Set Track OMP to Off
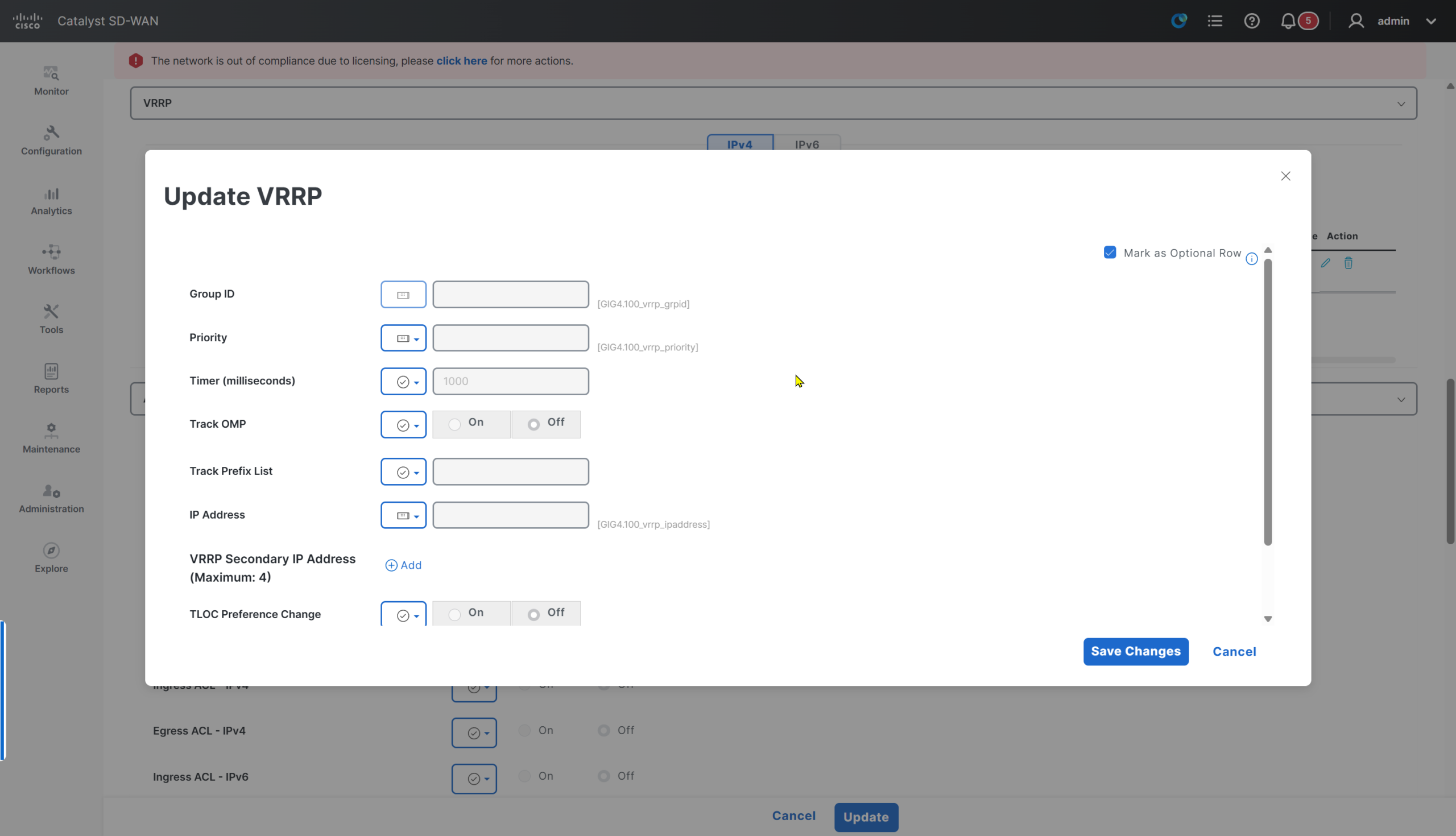This screenshot has height=836, width=1456. coord(533,424)
